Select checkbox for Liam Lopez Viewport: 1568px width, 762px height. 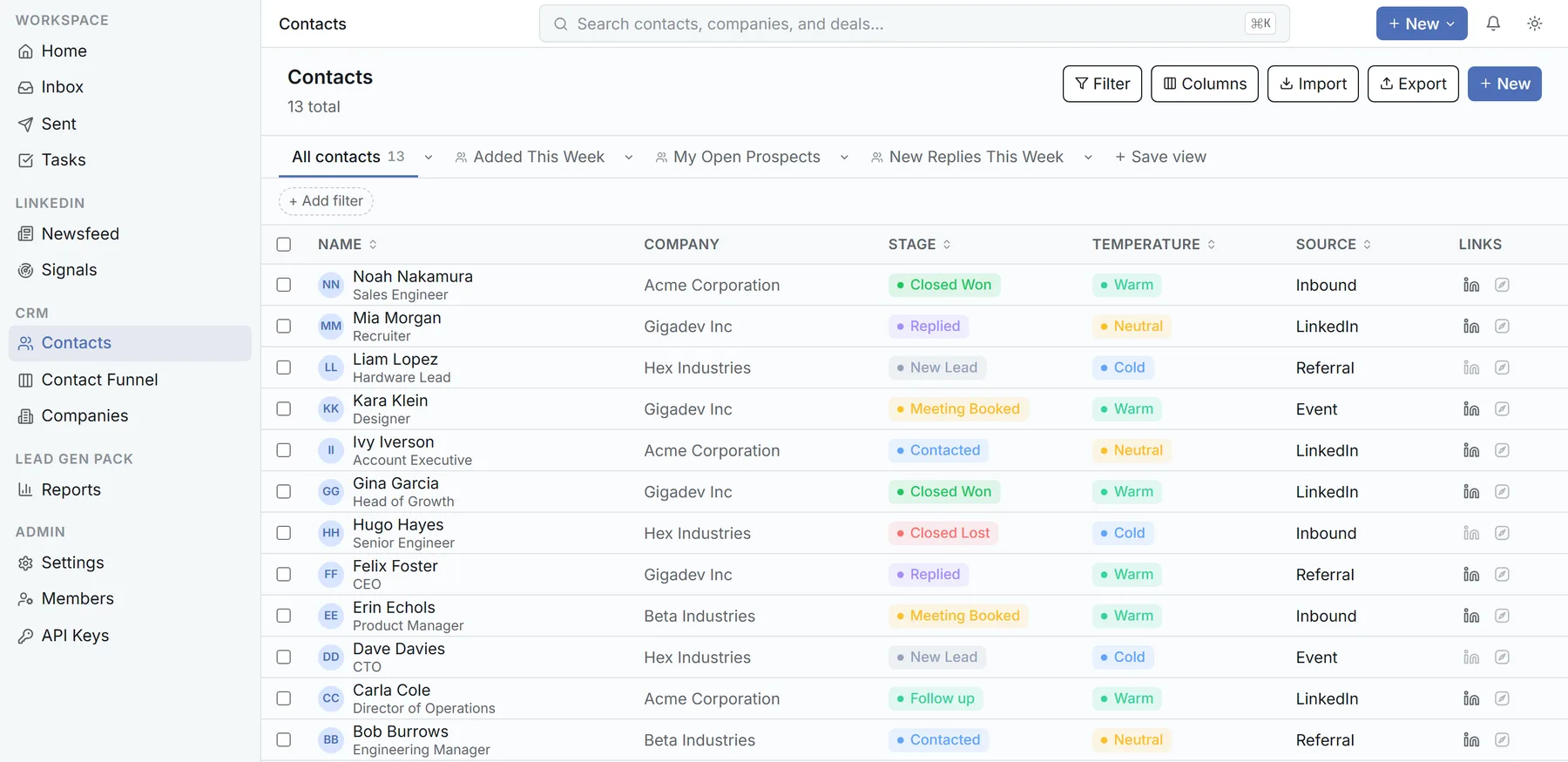284,368
